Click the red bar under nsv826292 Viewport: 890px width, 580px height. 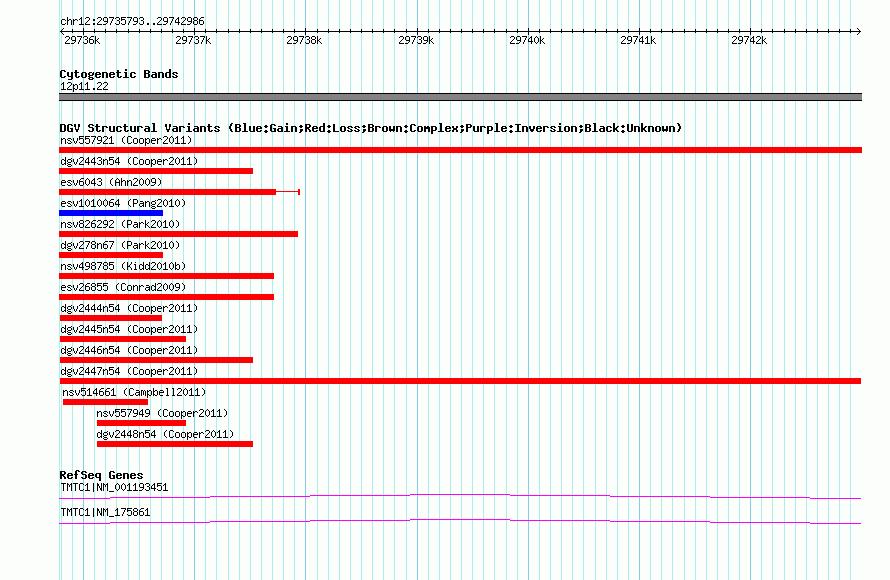click(x=179, y=234)
